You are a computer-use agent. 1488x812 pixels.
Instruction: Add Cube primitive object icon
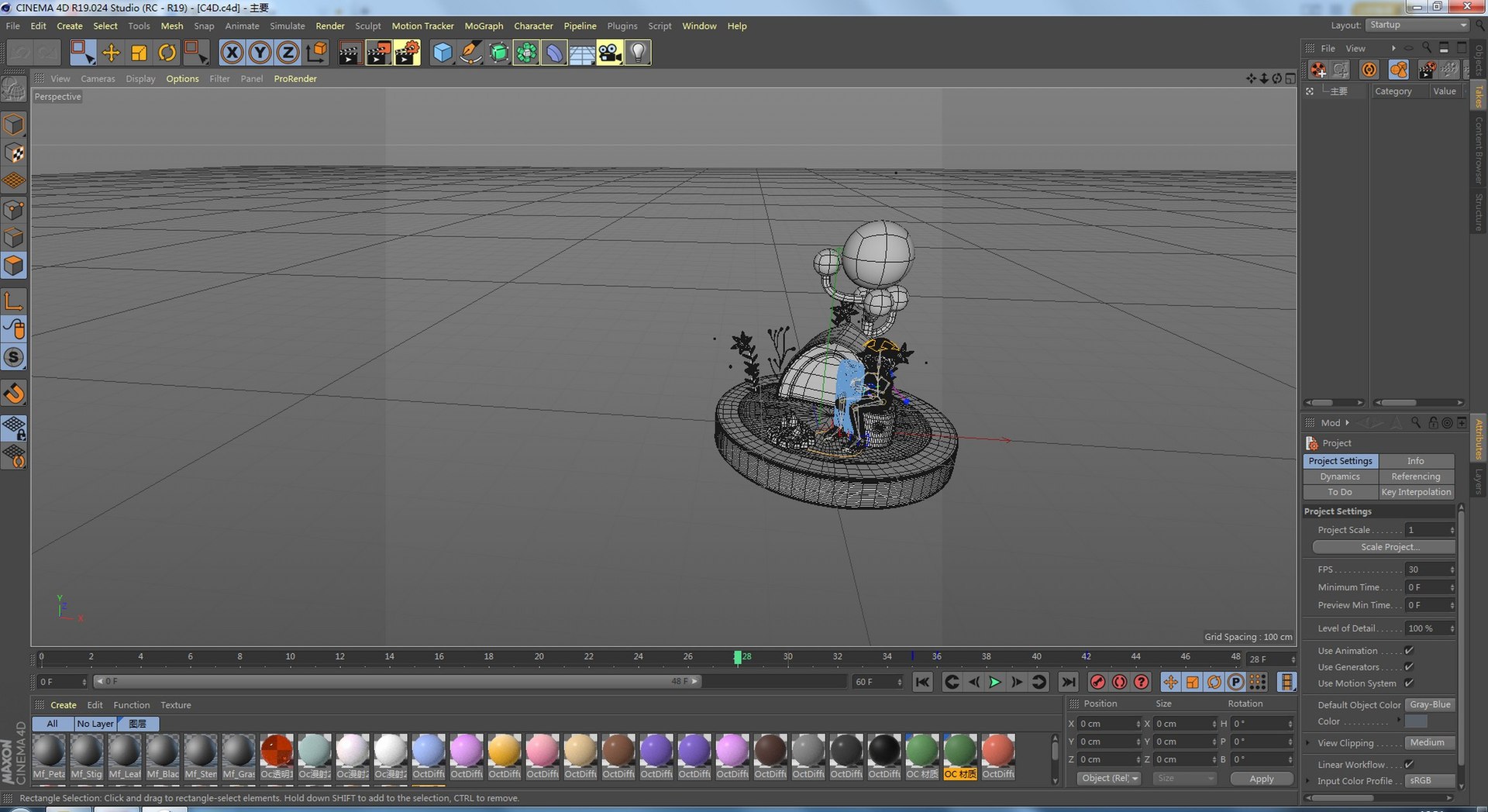[443, 53]
